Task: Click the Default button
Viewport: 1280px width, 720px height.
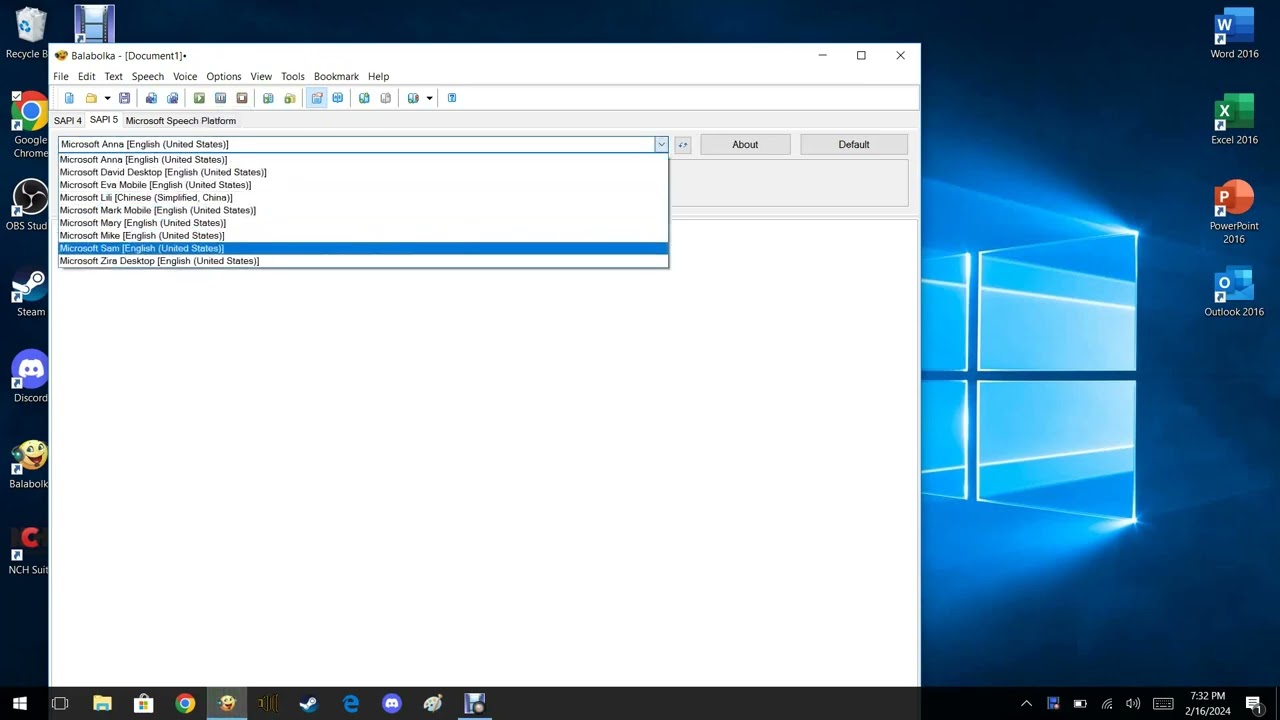Action: click(x=854, y=145)
